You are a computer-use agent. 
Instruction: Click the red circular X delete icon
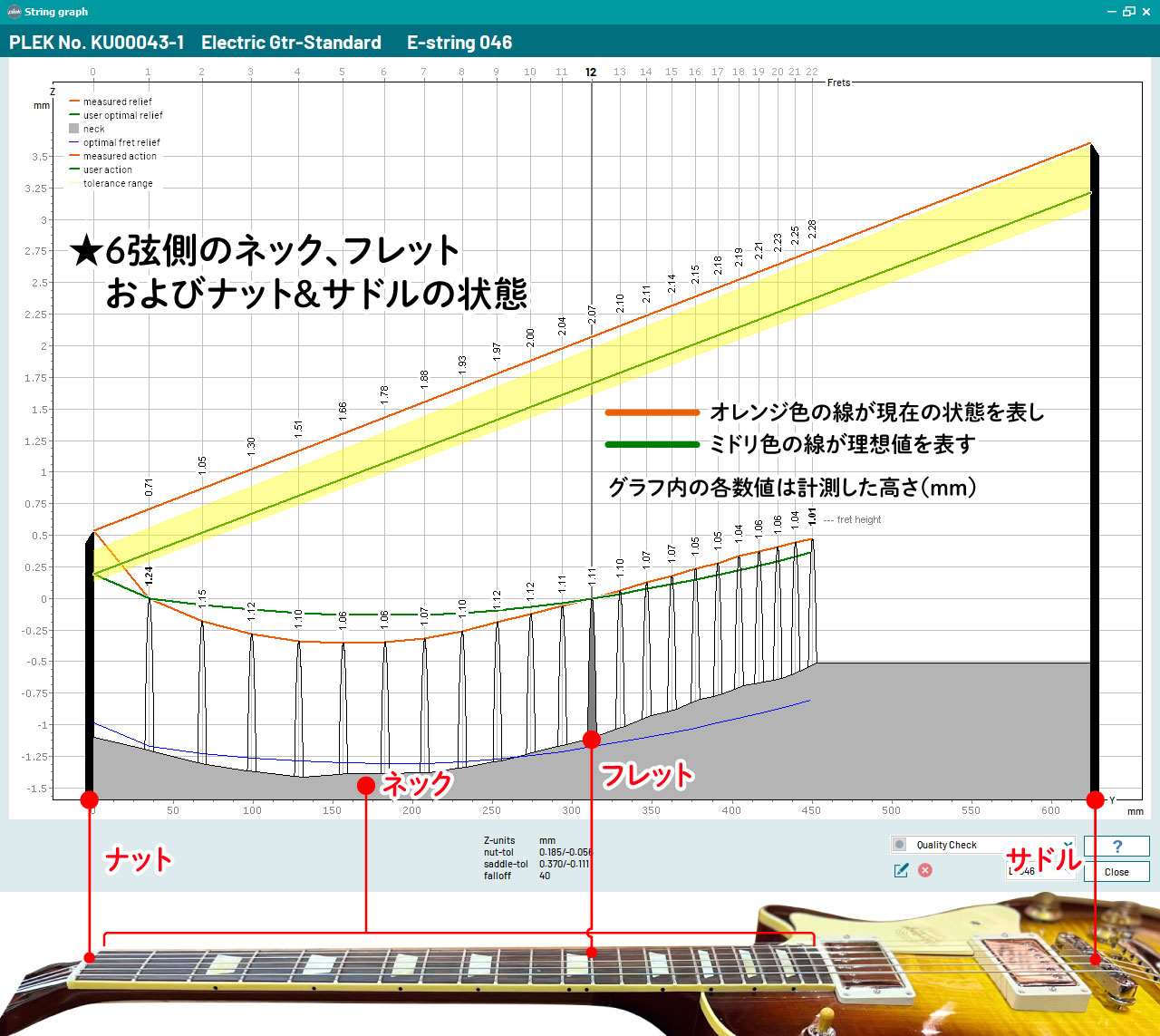(x=924, y=870)
